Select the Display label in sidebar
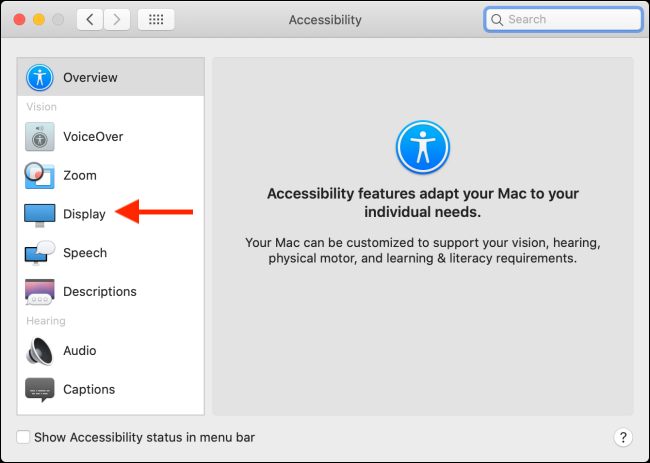Viewport: 650px width, 463px height. (x=84, y=214)
